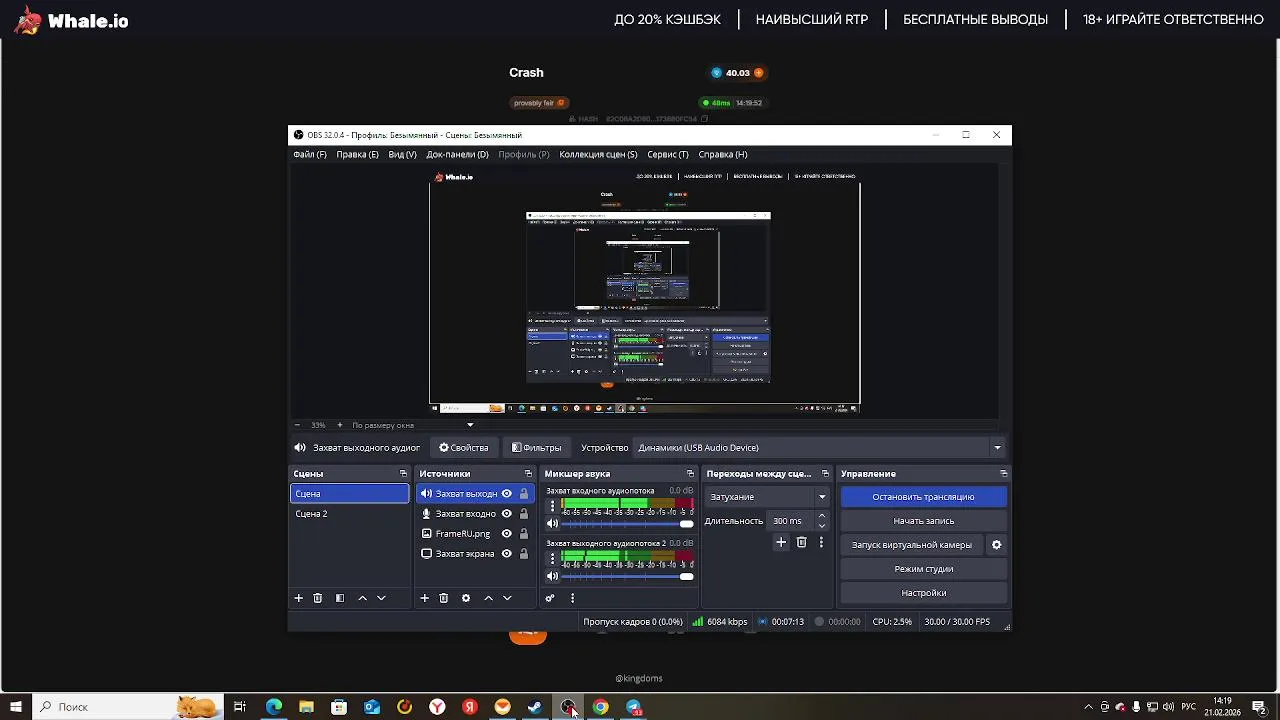Hide 'Захват входно' source eye icon
This screenshot has width=1280, height=720.
point(507,514)
